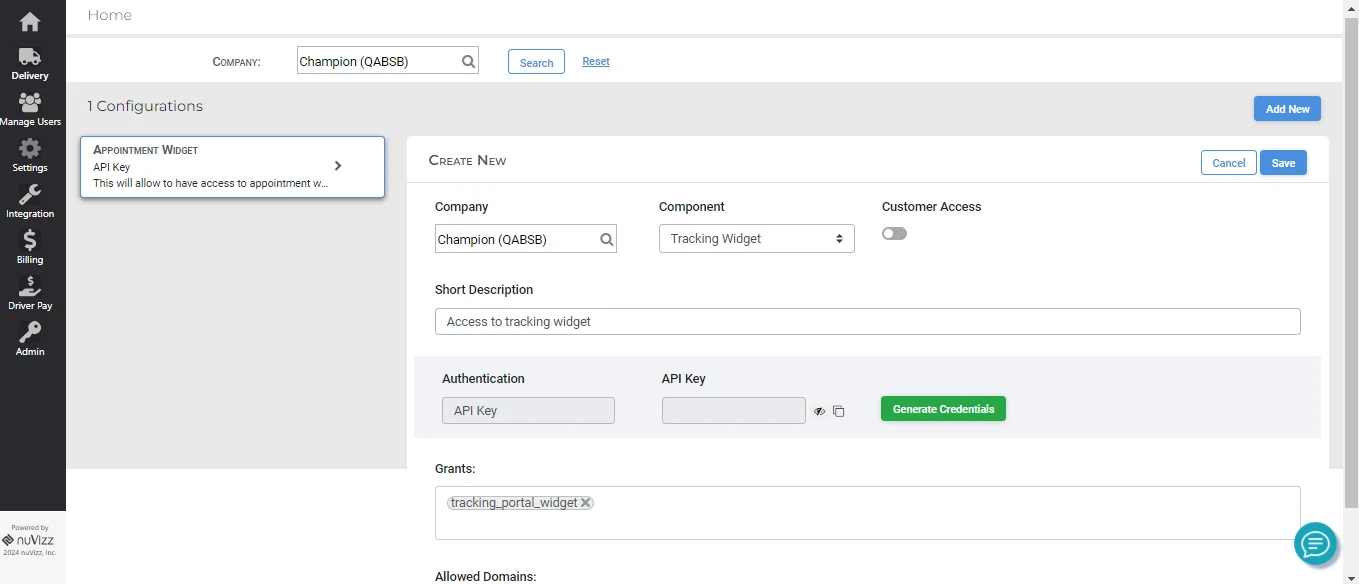1359x584 pixels.
Task: Expand the Appointment Widget configuration
Action: coord(338,166)
